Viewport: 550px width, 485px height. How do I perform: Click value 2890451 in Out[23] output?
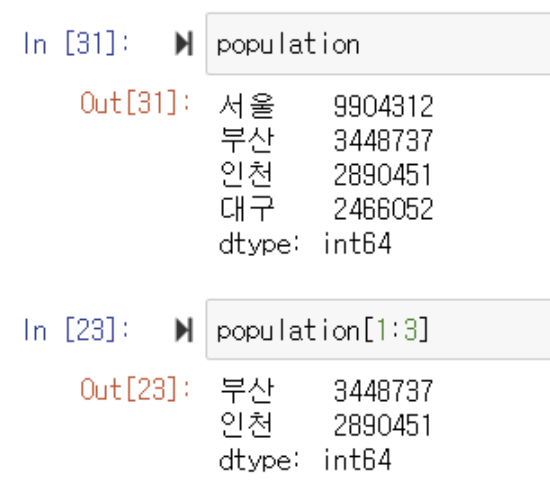(x=382, y=425)
